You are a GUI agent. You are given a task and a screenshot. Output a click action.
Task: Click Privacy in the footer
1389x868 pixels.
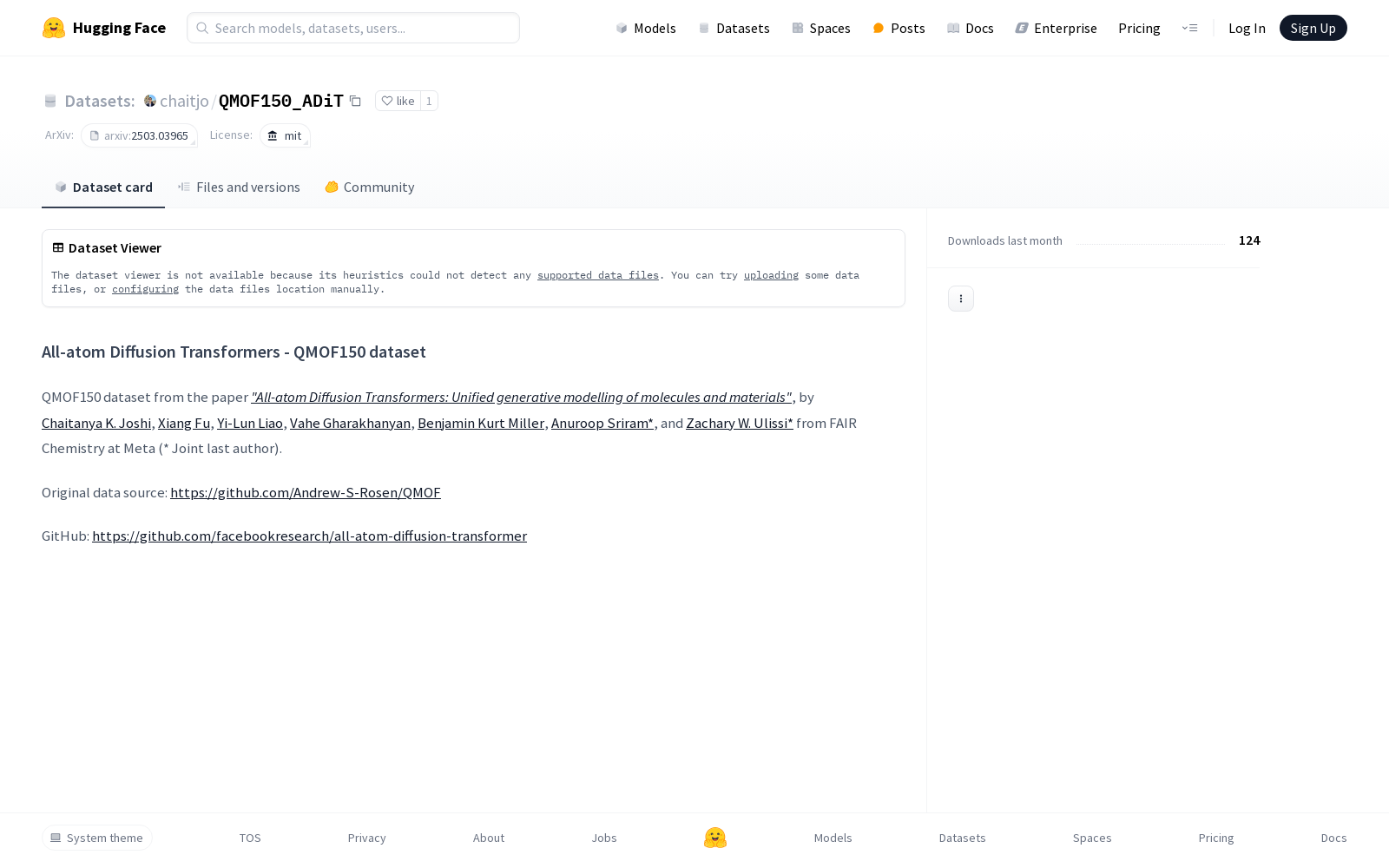(367, 838)
